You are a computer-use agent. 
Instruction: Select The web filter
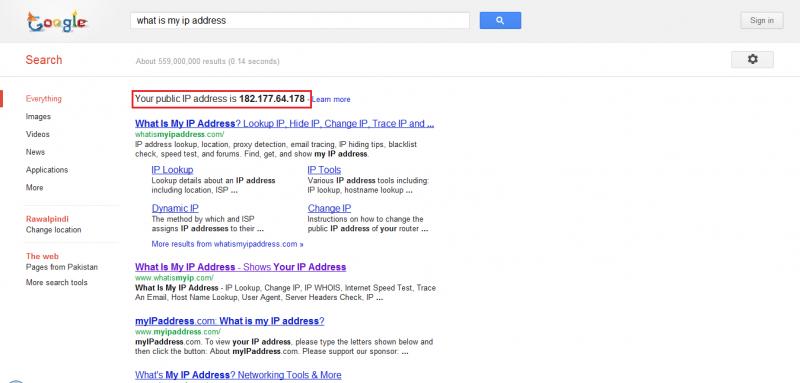[x=42, y=256]
